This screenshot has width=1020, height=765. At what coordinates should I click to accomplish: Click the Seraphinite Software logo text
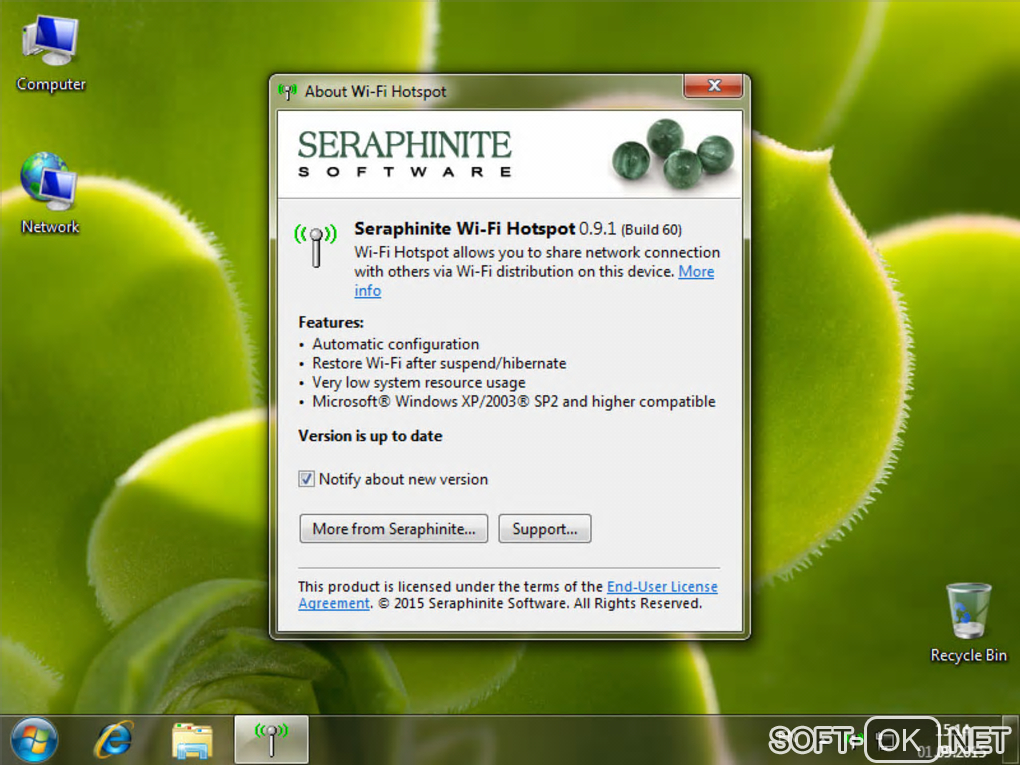[x=405, y=154]
